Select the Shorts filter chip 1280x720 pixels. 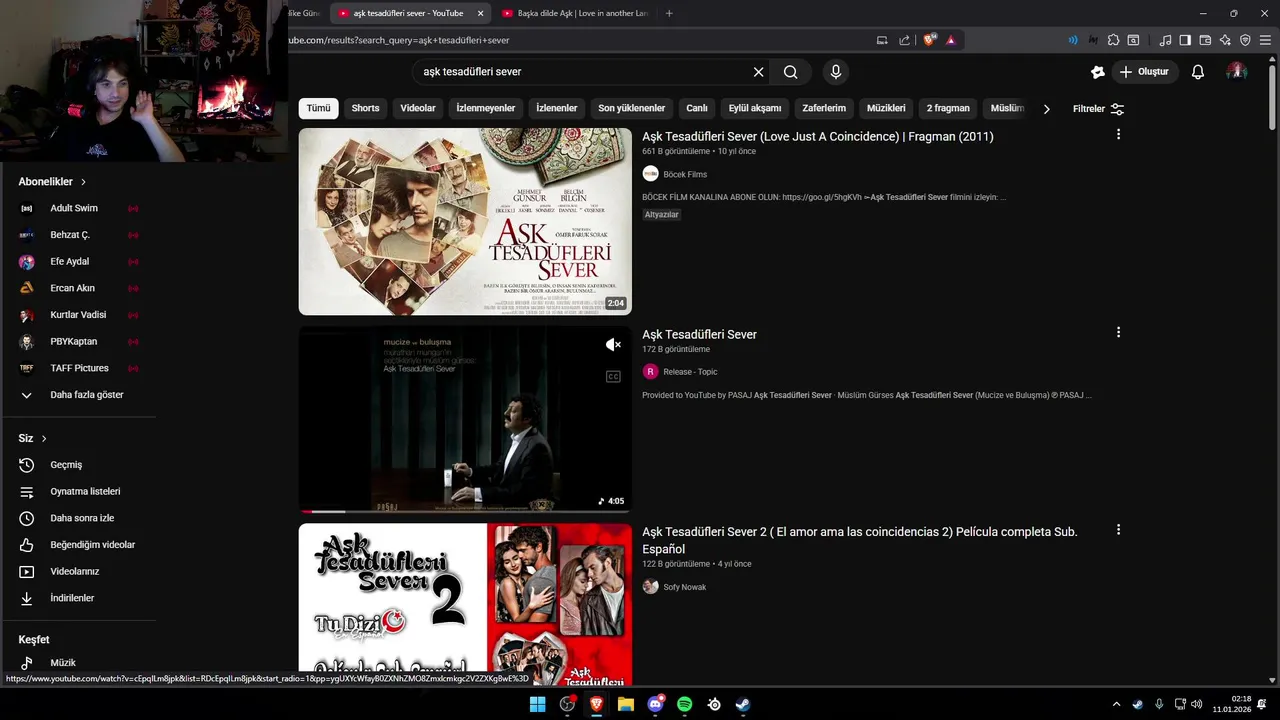(x=365, y=108)
